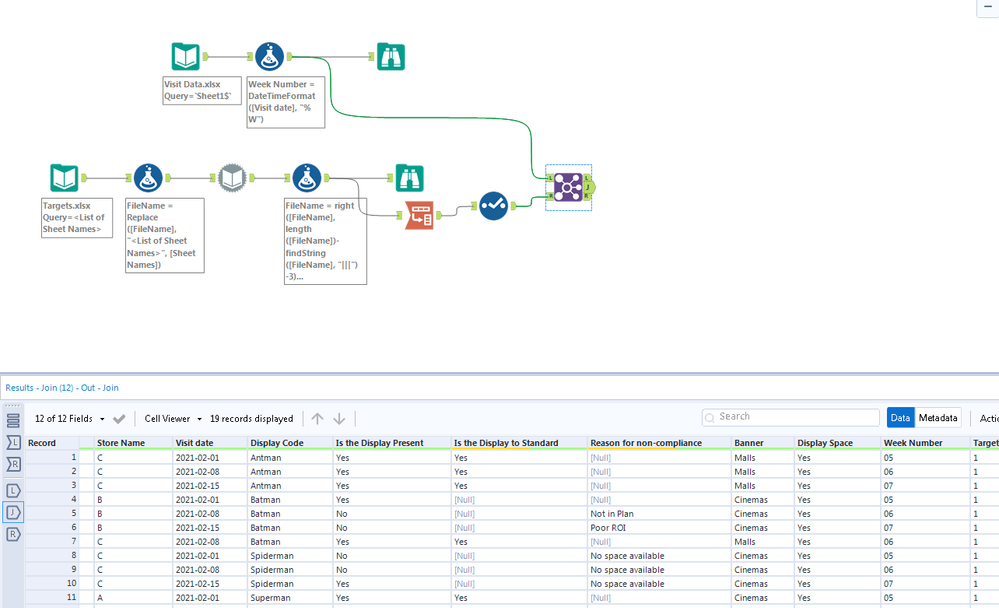Open the Browse tool after Week Number formula

(x=391, y=58)
